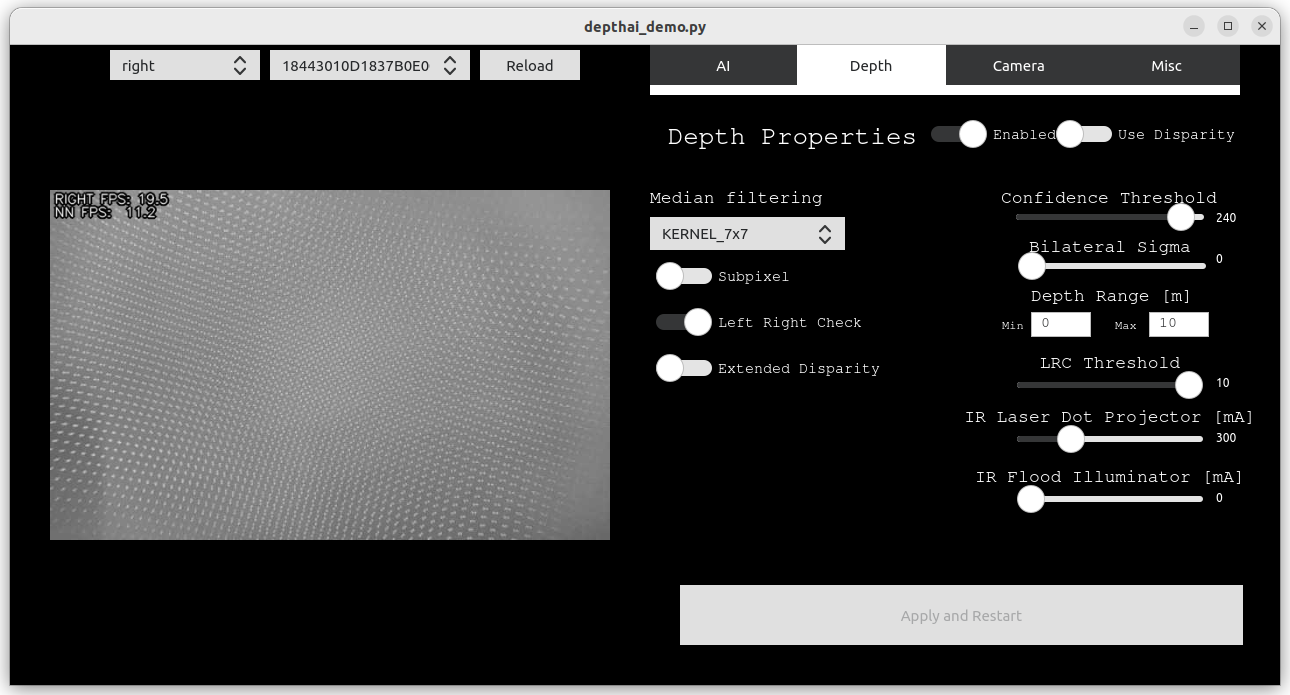The width and height of the screenshot is (1290, 695).
Task: Enable the Extended Disparity toggle
Action: click(684, 368)
